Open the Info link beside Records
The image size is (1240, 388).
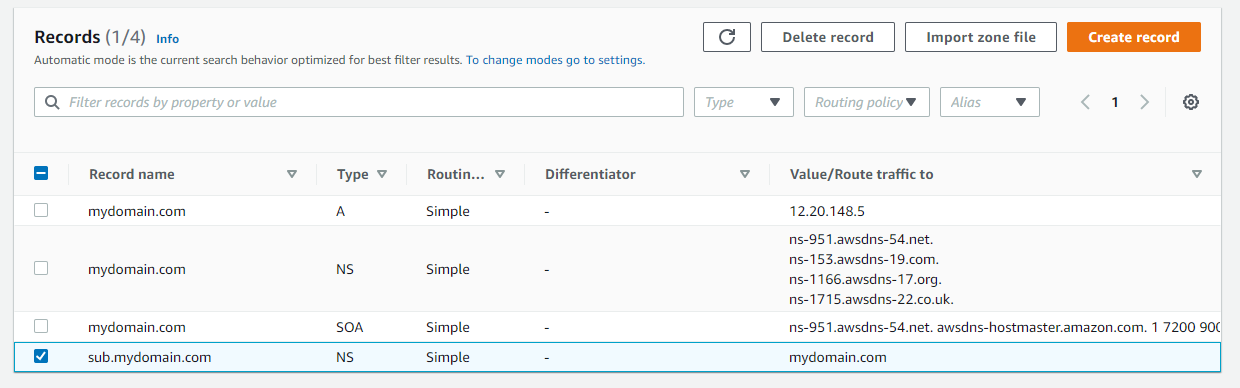coord(167,39)
